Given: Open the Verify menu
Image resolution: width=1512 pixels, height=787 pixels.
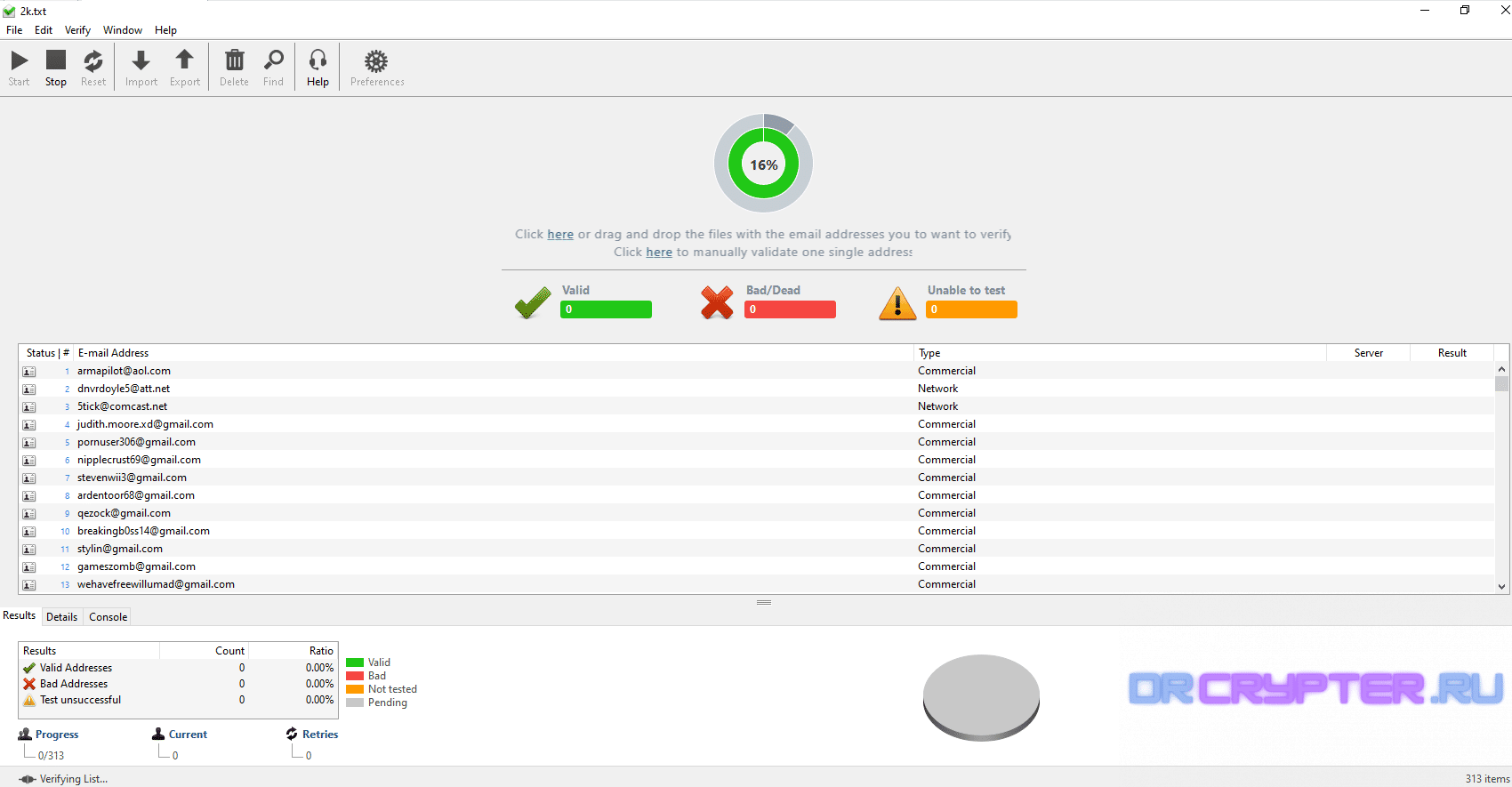Looking at the screenshot, I should click(77, 30).
